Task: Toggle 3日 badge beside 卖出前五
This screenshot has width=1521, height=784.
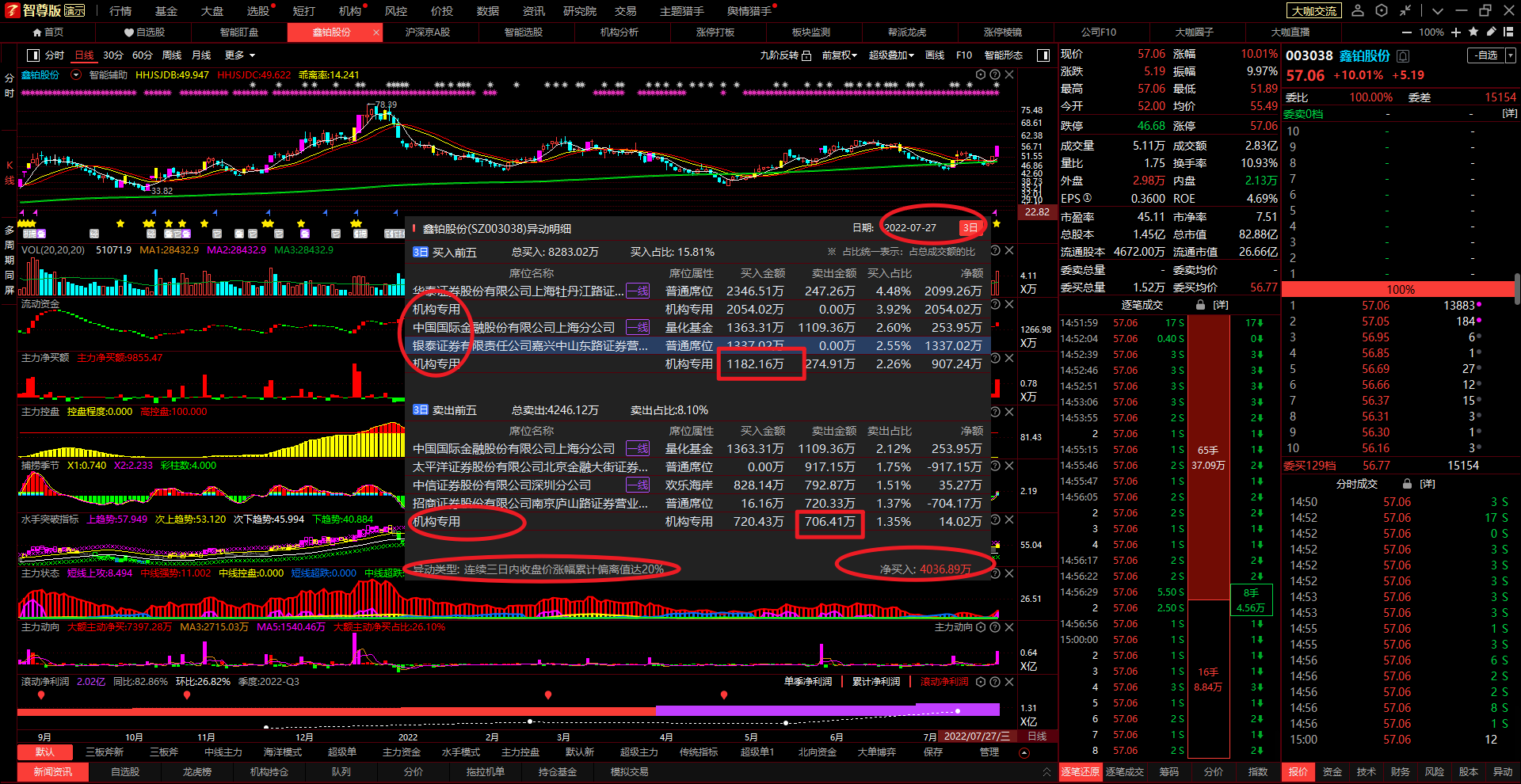Action: click(x=420, y=410)
